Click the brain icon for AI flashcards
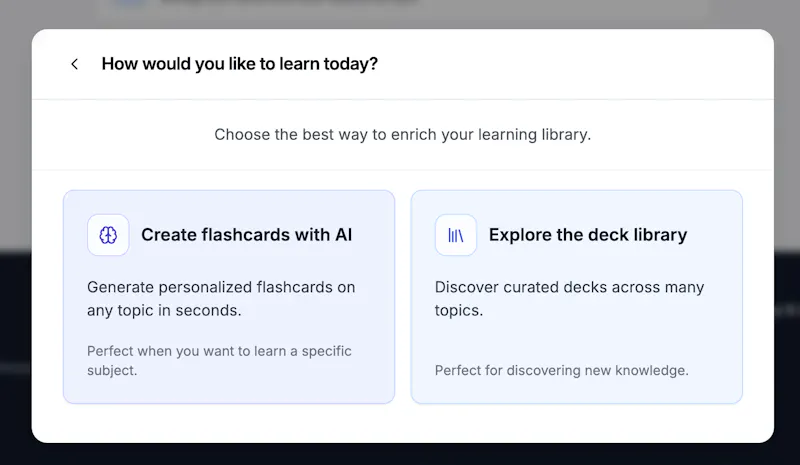This screenshot has height=465, width=800. pos(108,235)
